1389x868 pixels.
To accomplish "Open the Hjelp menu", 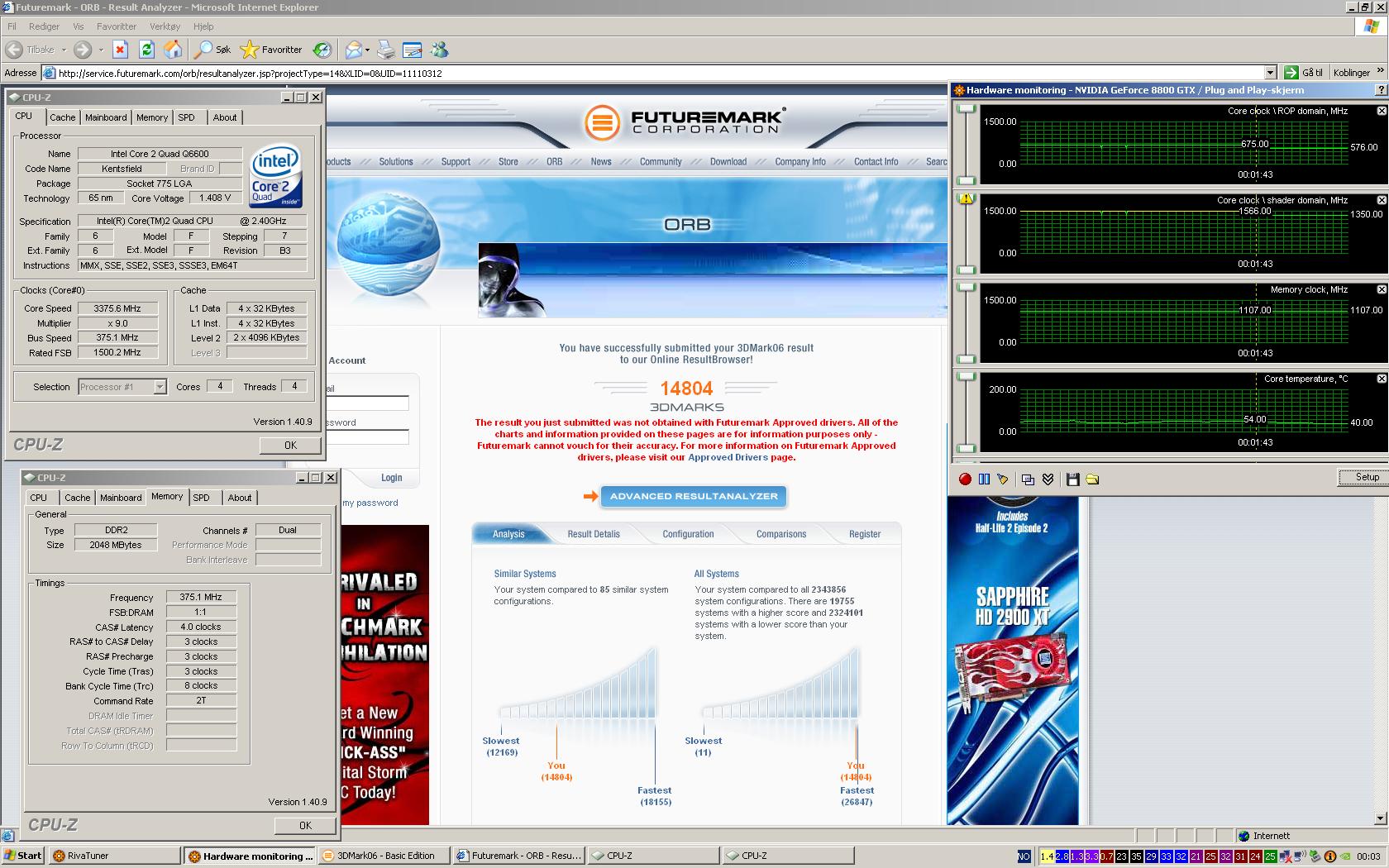I will pyautogui.click(x=203, y=26).
